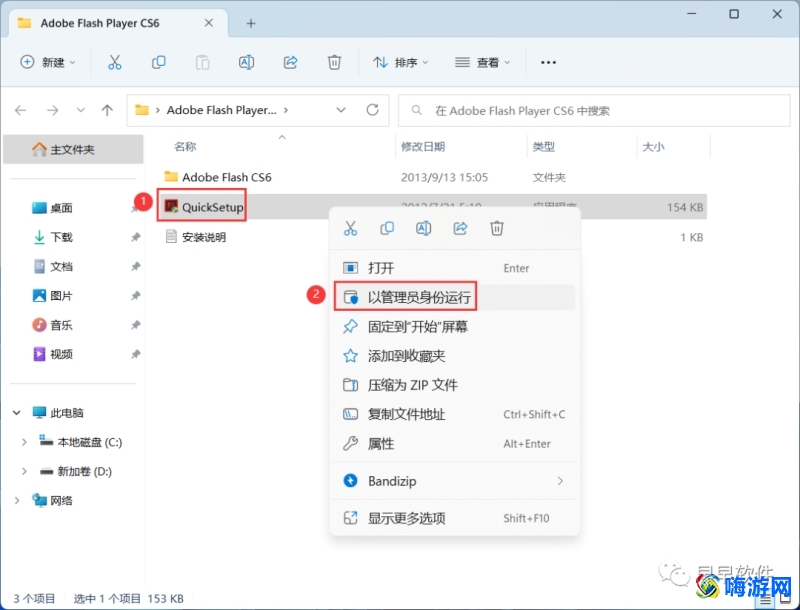Image resolution: width=800 pixels, height=610 pixels.
Task: Rename using the context menu rename icon
Action: [423, 228]
